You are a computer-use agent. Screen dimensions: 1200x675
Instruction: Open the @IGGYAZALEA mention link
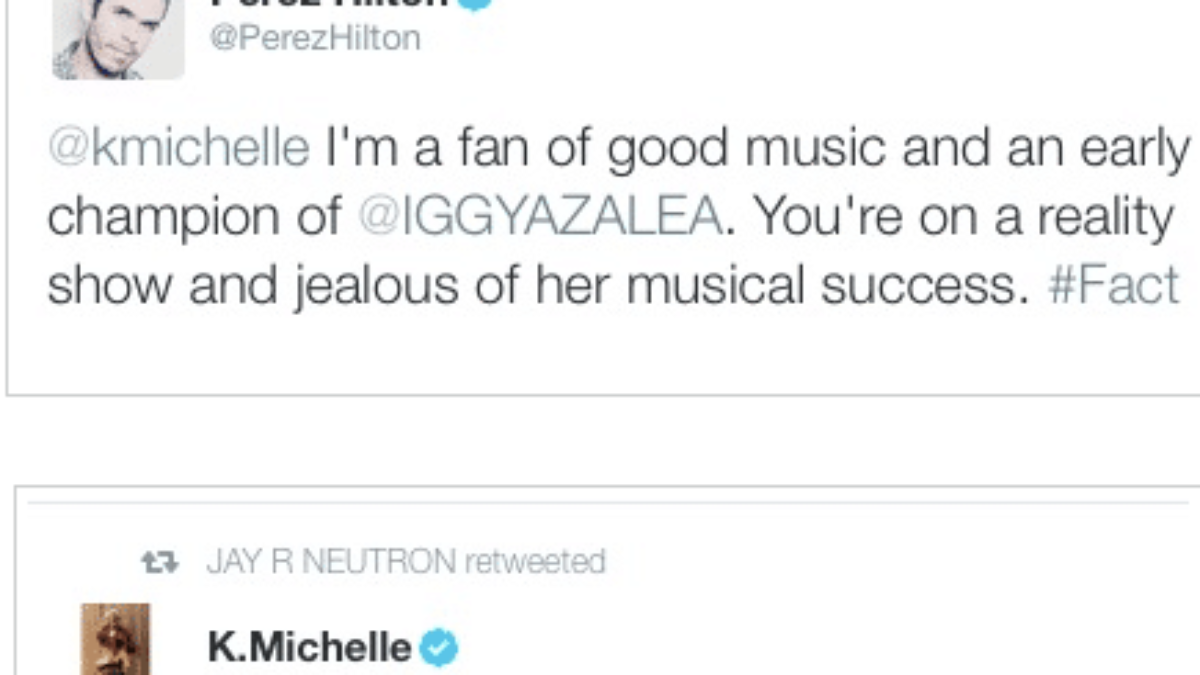538,217
